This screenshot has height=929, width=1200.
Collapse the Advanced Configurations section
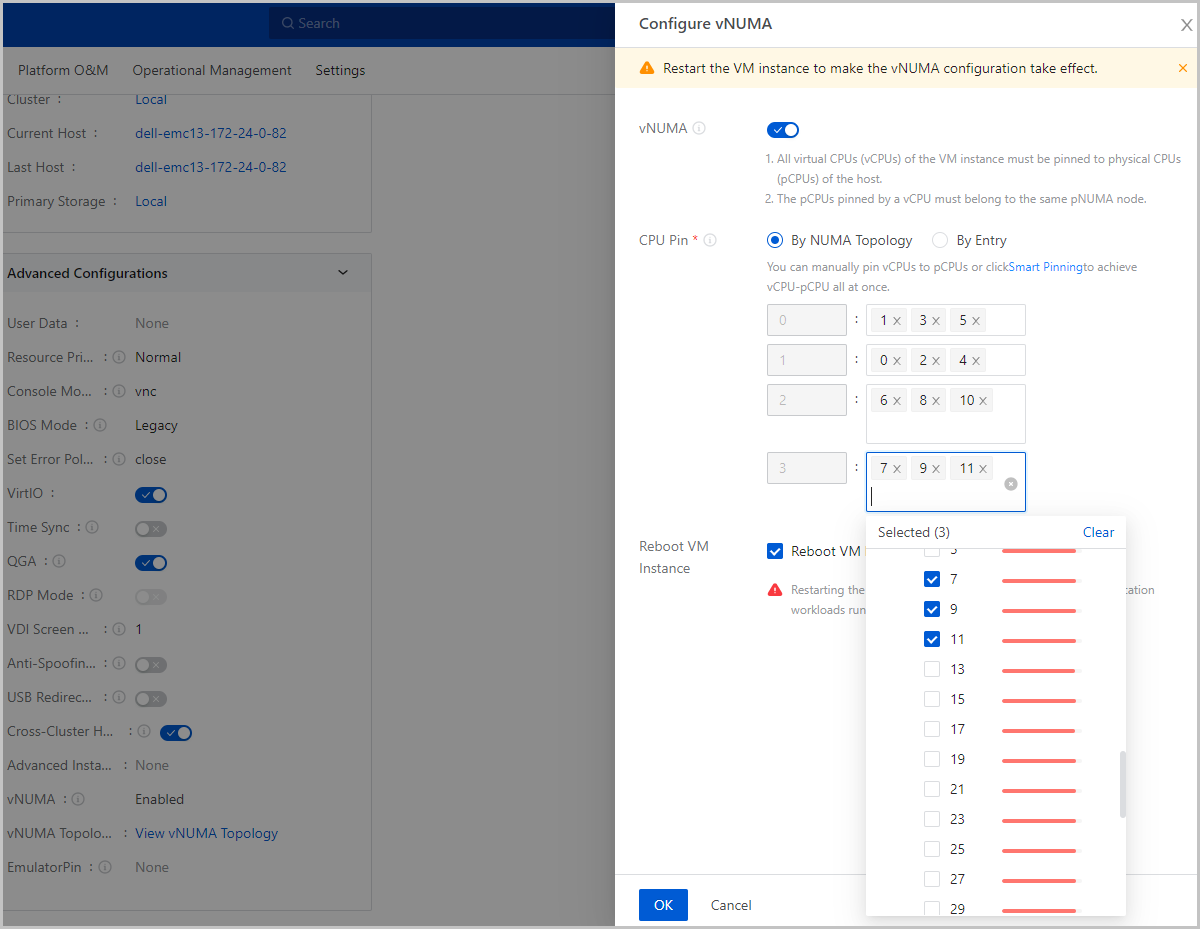[x=343, y=273]
